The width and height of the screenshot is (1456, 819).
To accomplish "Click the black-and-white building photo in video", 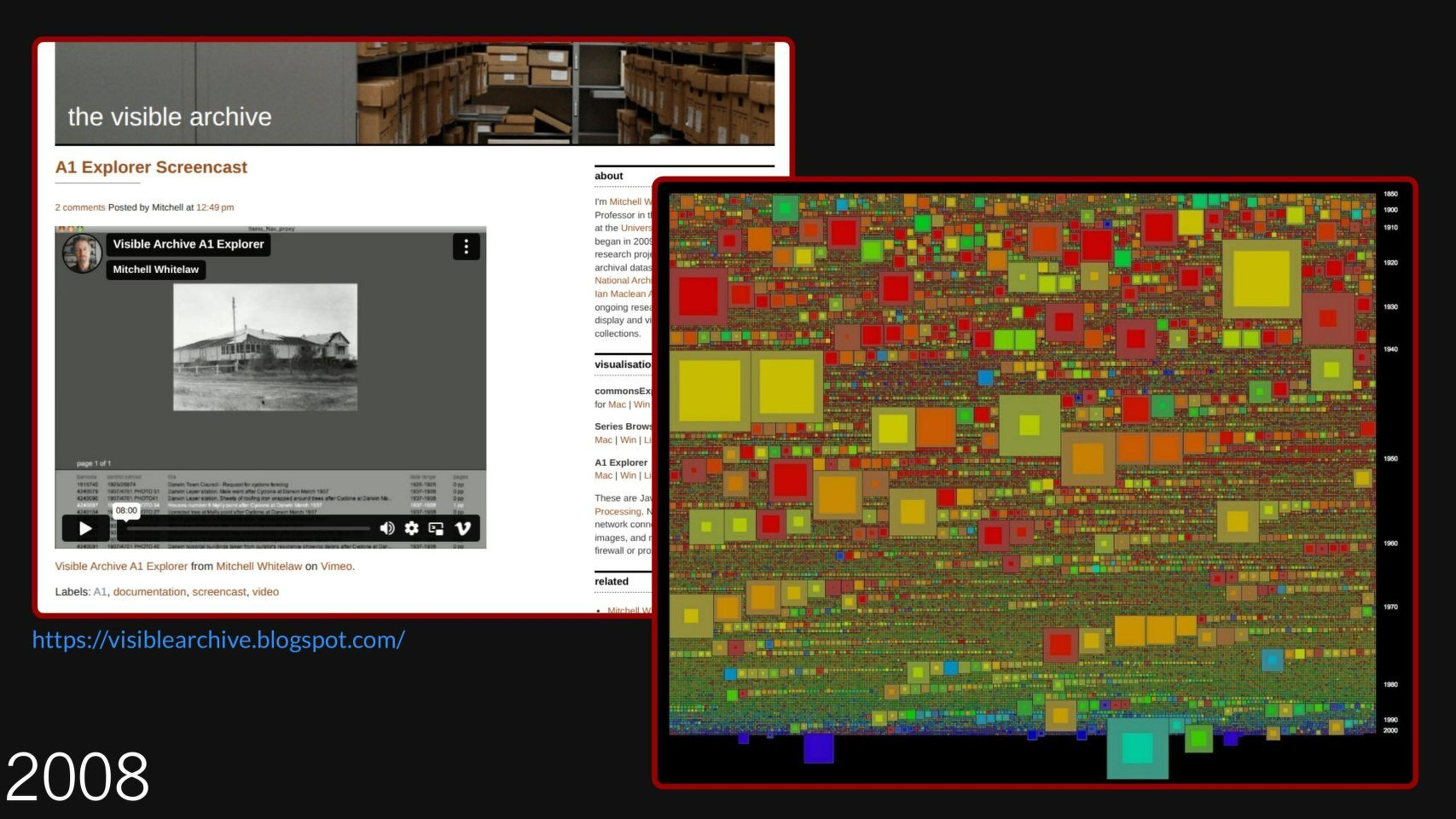I will (265, 347).
